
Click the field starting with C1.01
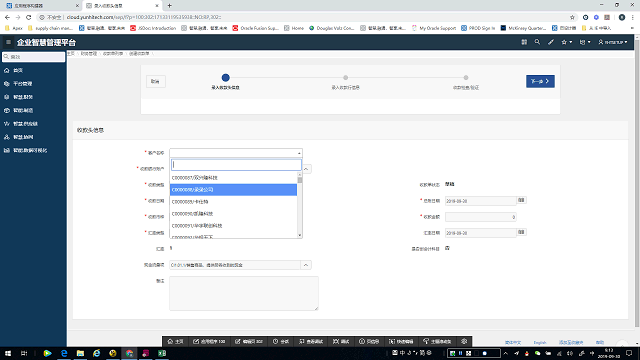click(235, 265)
